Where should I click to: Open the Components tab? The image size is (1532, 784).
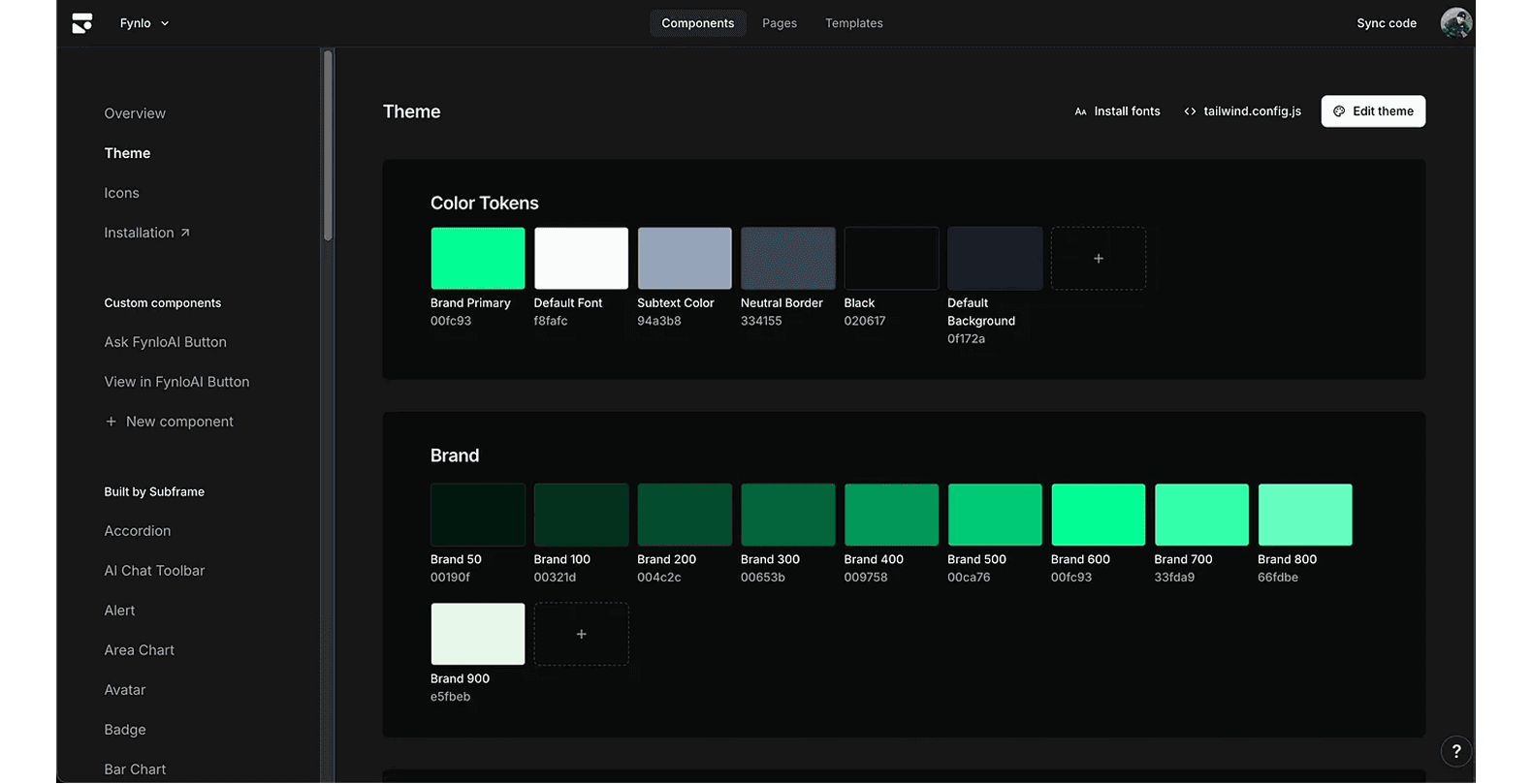click(x=697, y=23)
